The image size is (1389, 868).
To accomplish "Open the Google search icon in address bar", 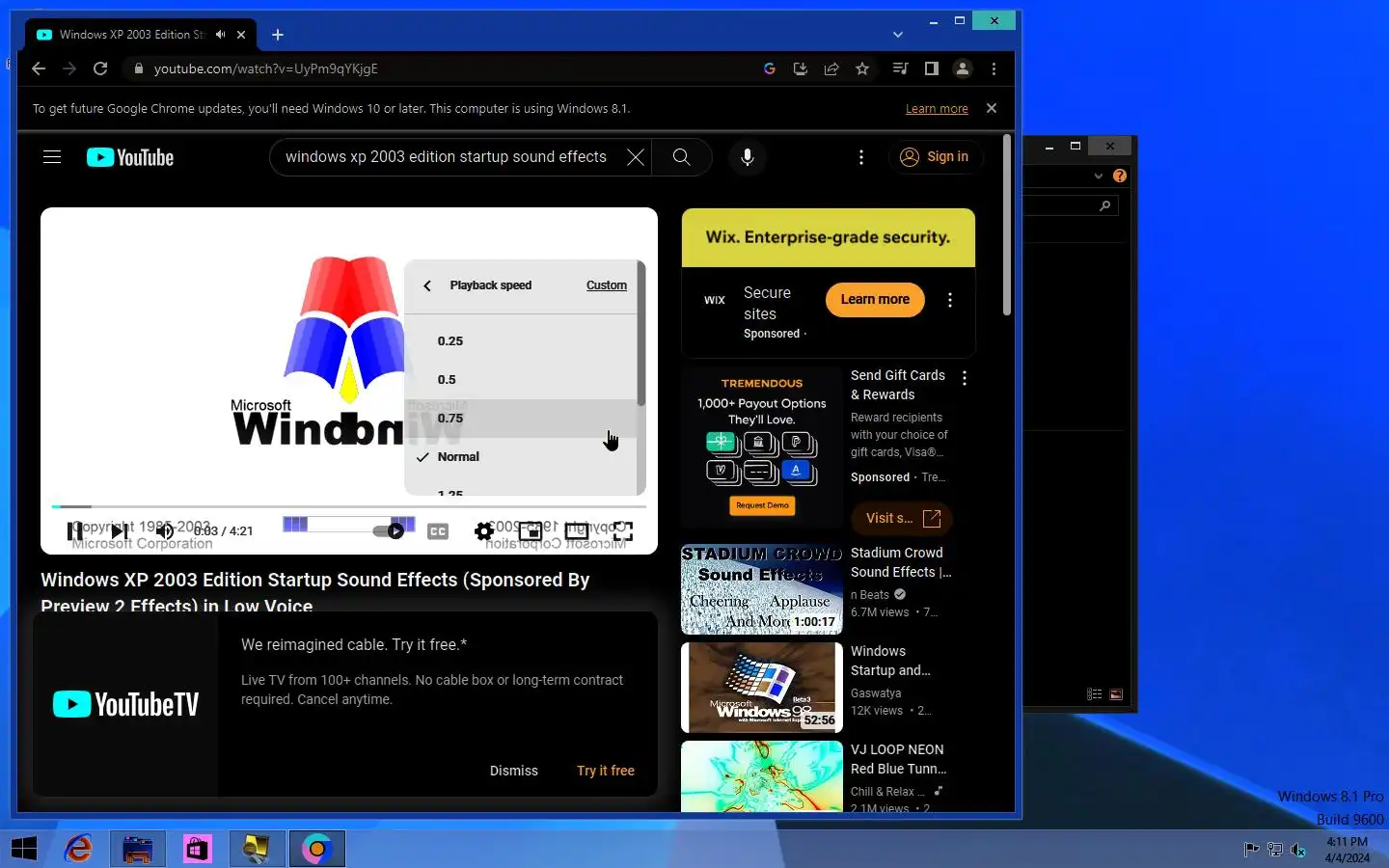I will (770, 68).
